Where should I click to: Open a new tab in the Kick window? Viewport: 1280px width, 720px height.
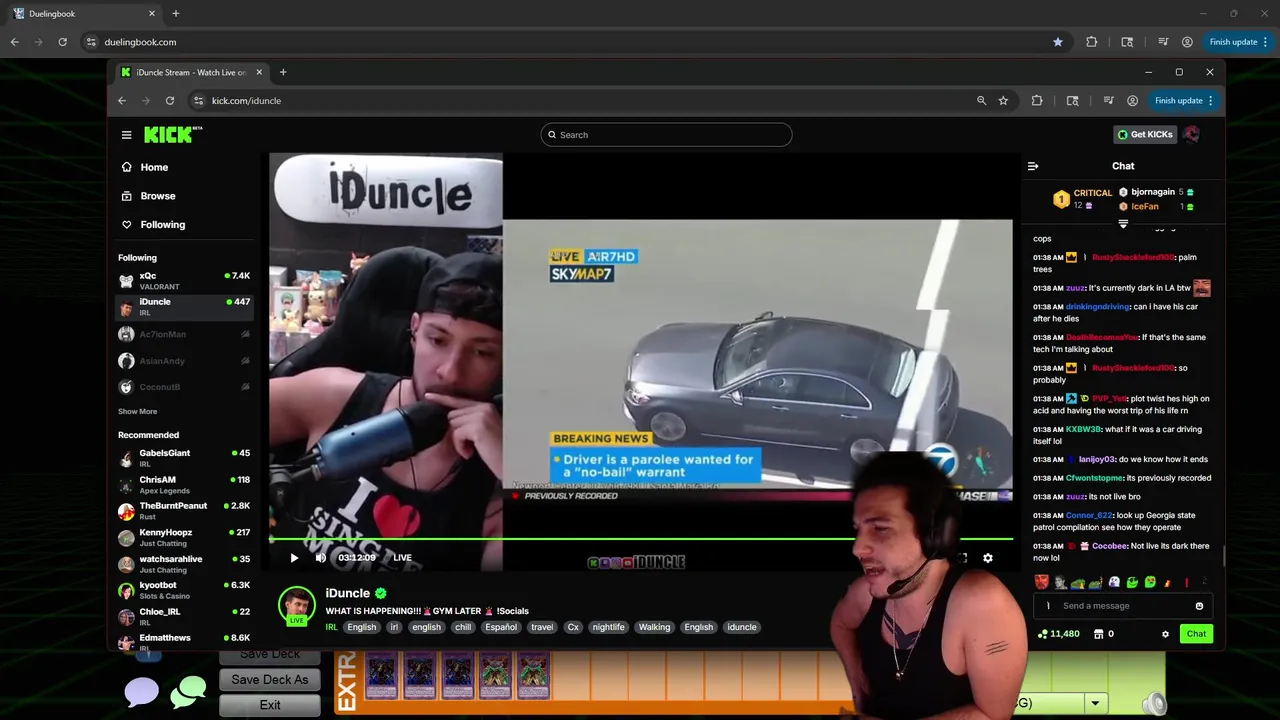coord(283,72)
